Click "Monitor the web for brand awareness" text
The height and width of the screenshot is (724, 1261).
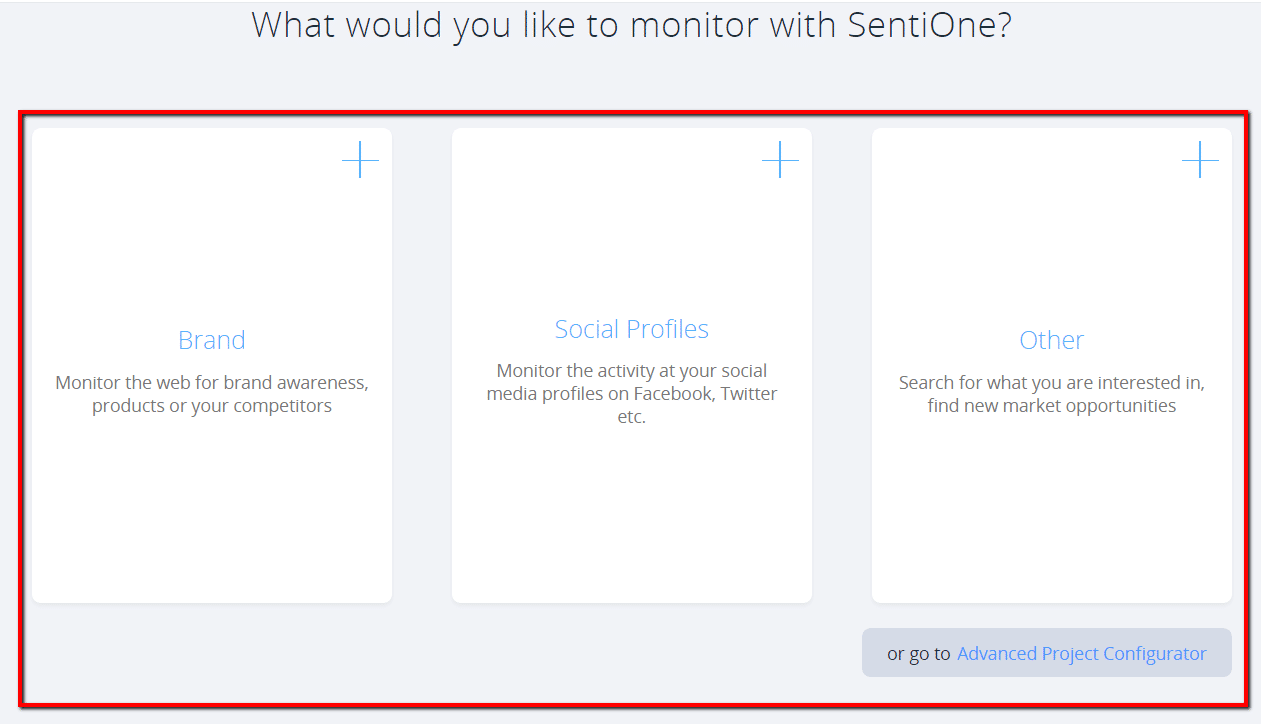pos(212,383)
